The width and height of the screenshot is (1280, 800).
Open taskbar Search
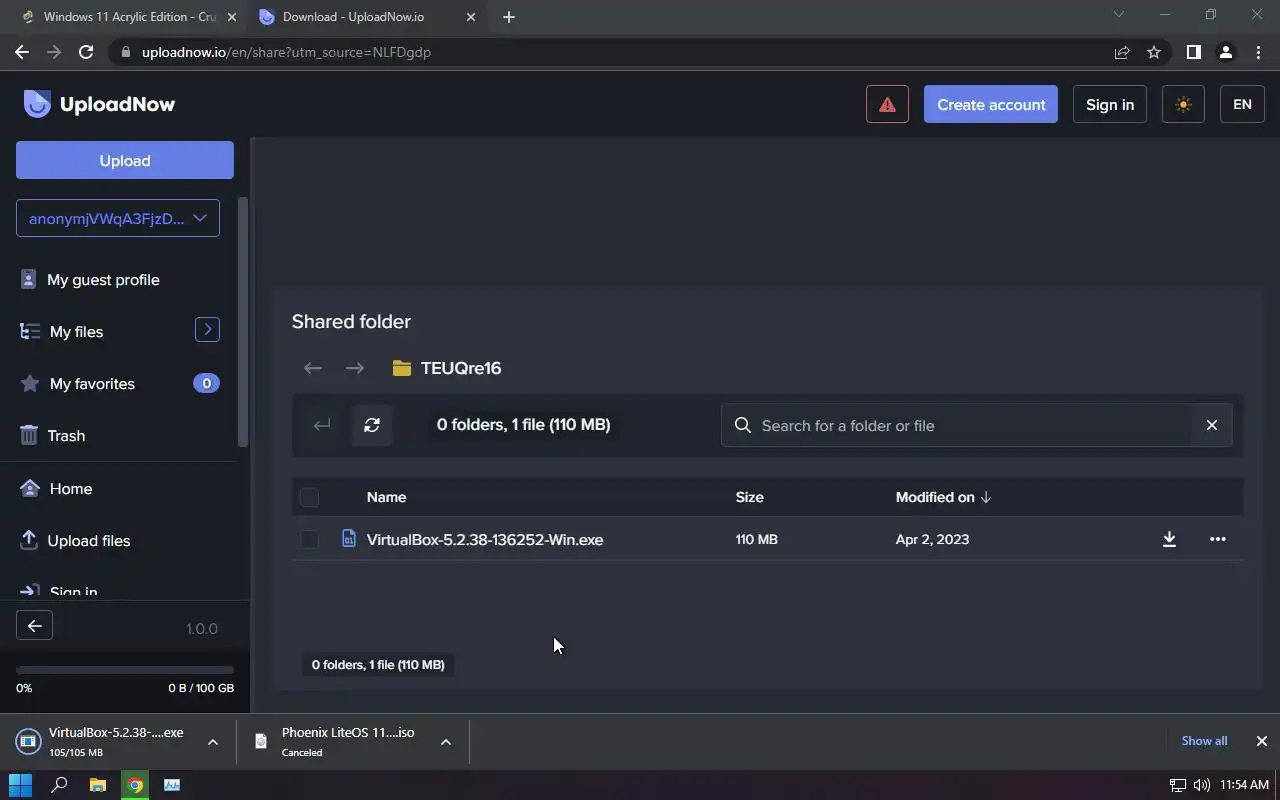[x=59, y=785]
